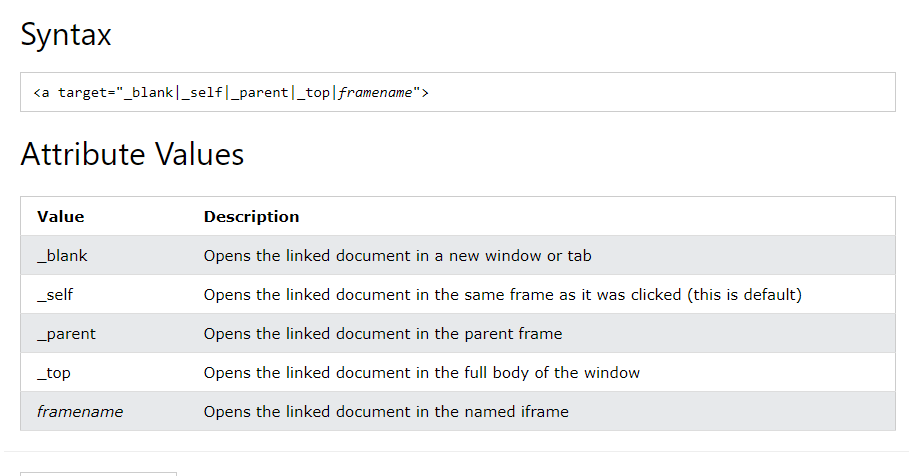Click the 'same frame as it was clicked' description

coord(503,295)
